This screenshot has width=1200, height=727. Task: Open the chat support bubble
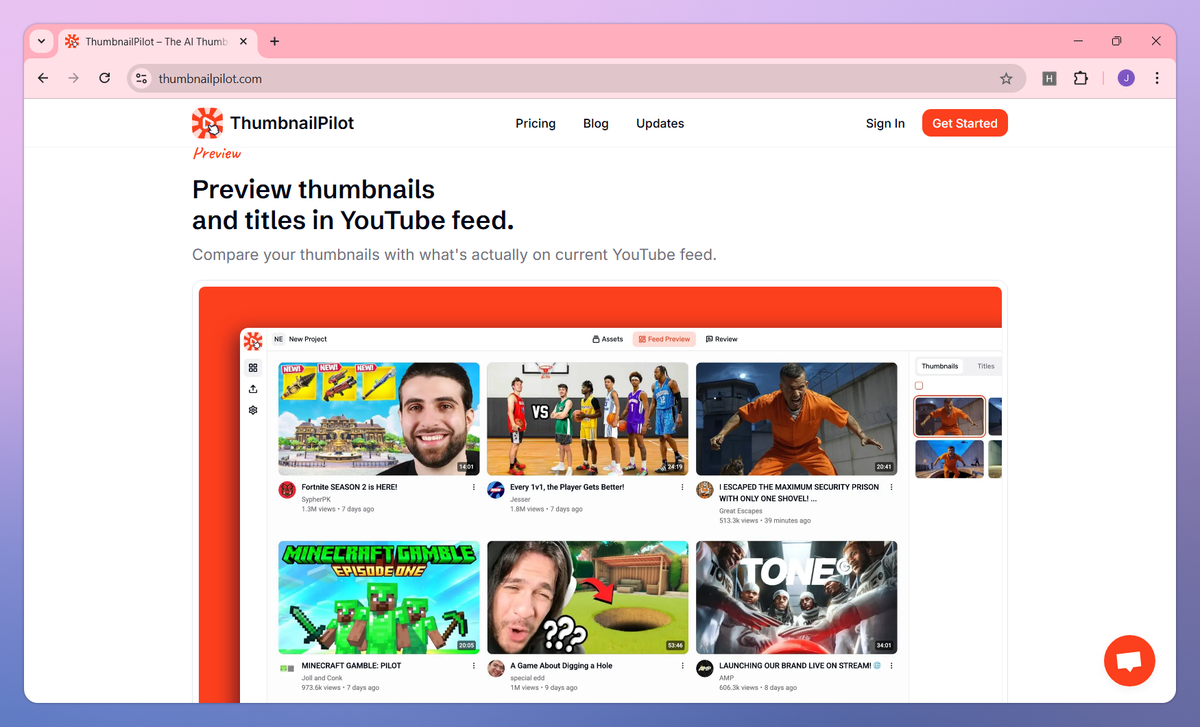click(1129, 660)
